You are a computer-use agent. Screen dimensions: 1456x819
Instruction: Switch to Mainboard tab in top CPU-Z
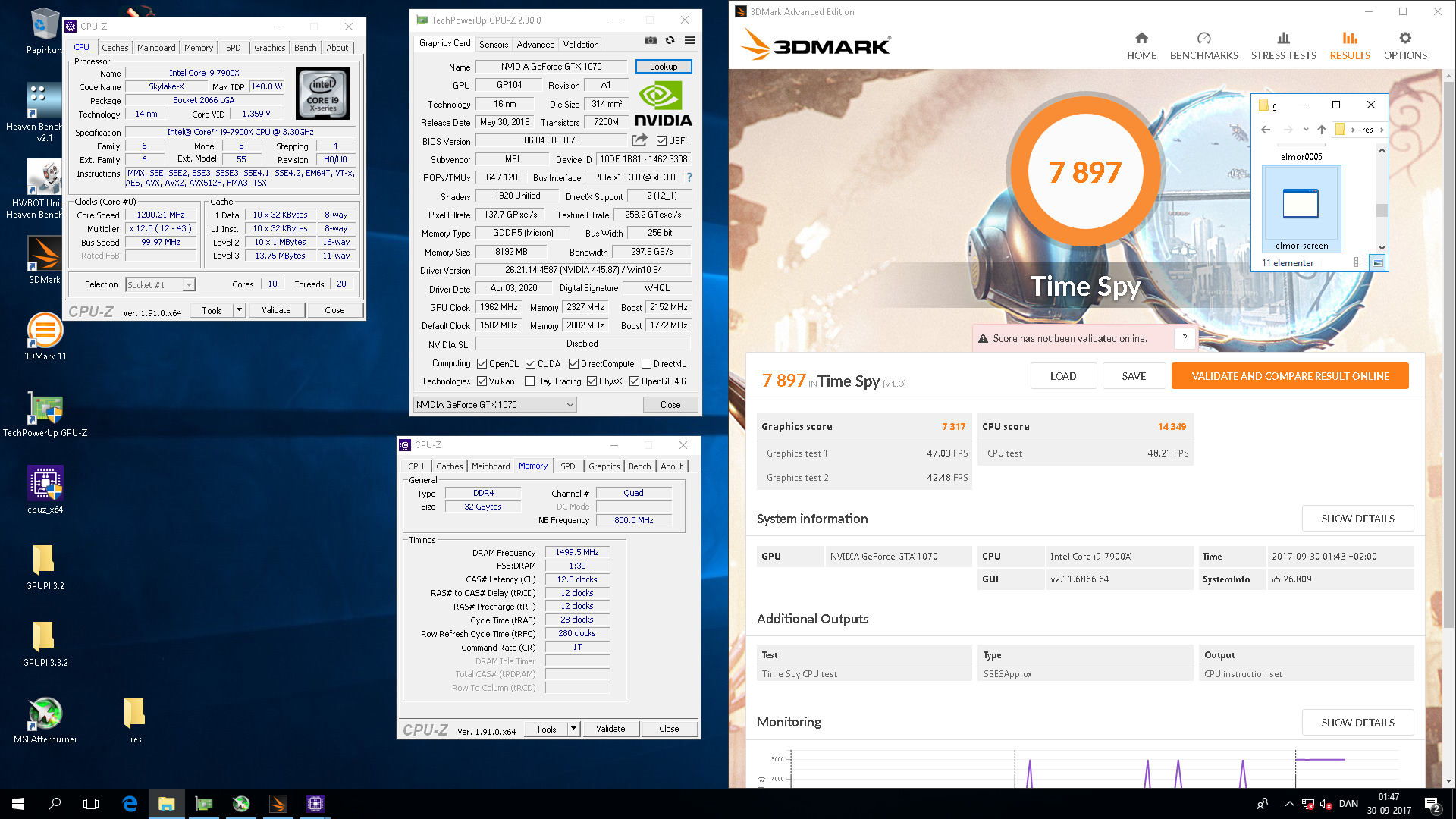(x=156, y=48)
